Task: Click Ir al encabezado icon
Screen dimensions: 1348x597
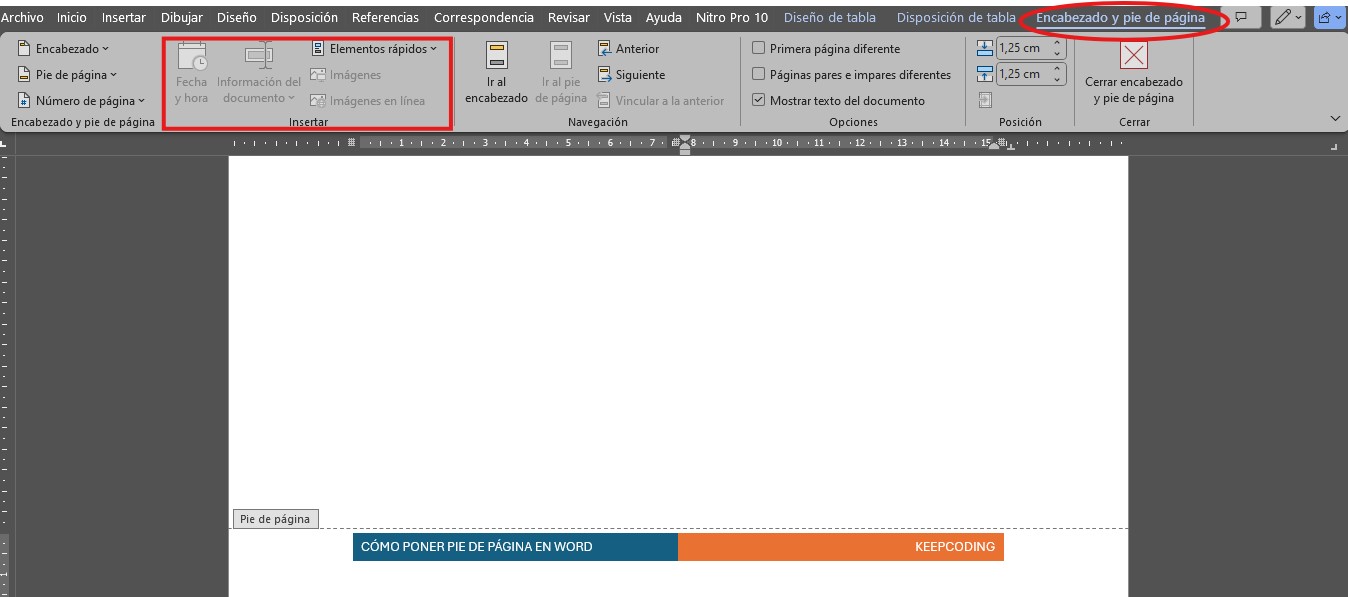Action: coord(496,74)
